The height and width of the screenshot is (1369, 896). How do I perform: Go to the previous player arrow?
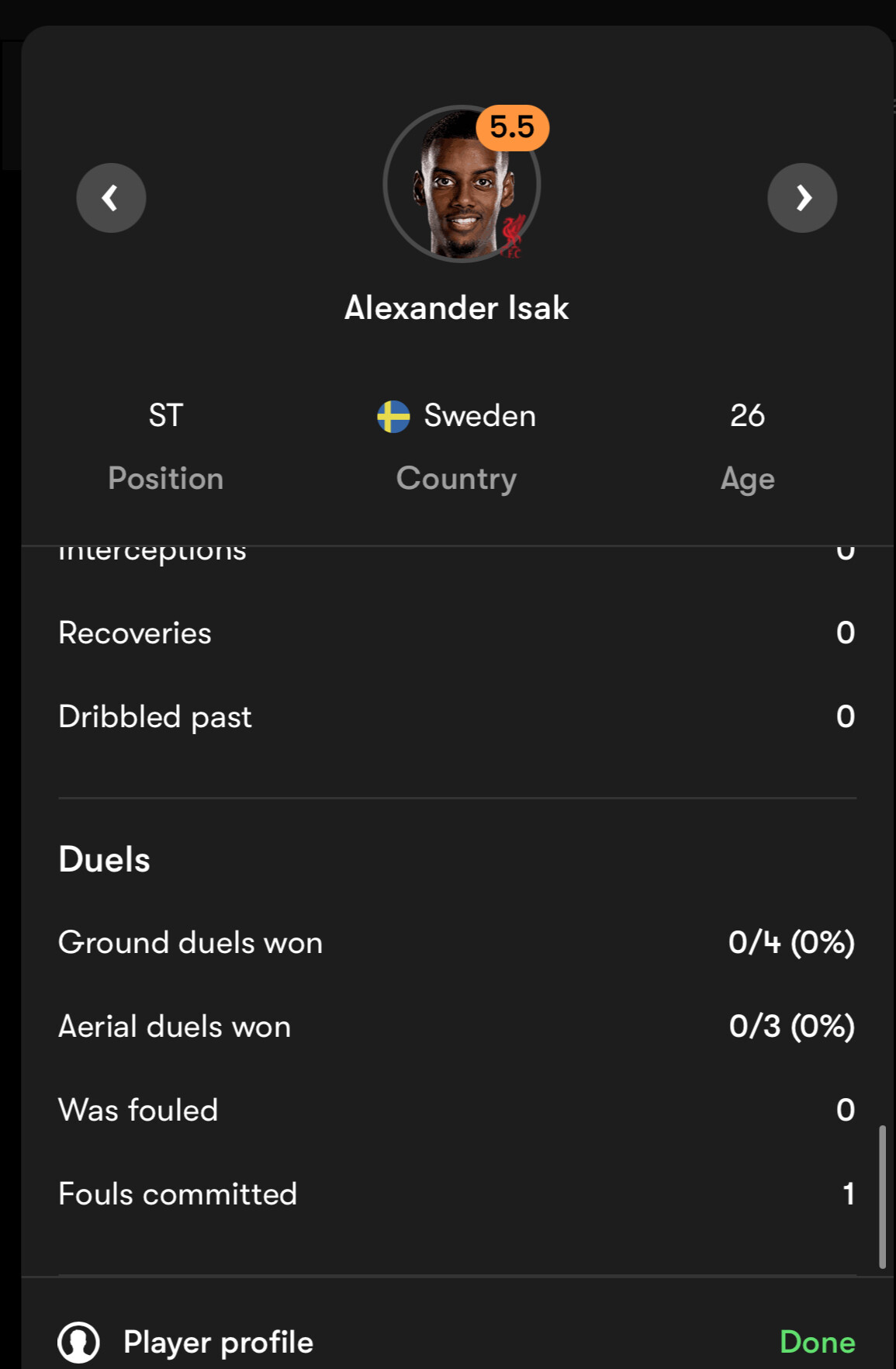pos(111,198)
